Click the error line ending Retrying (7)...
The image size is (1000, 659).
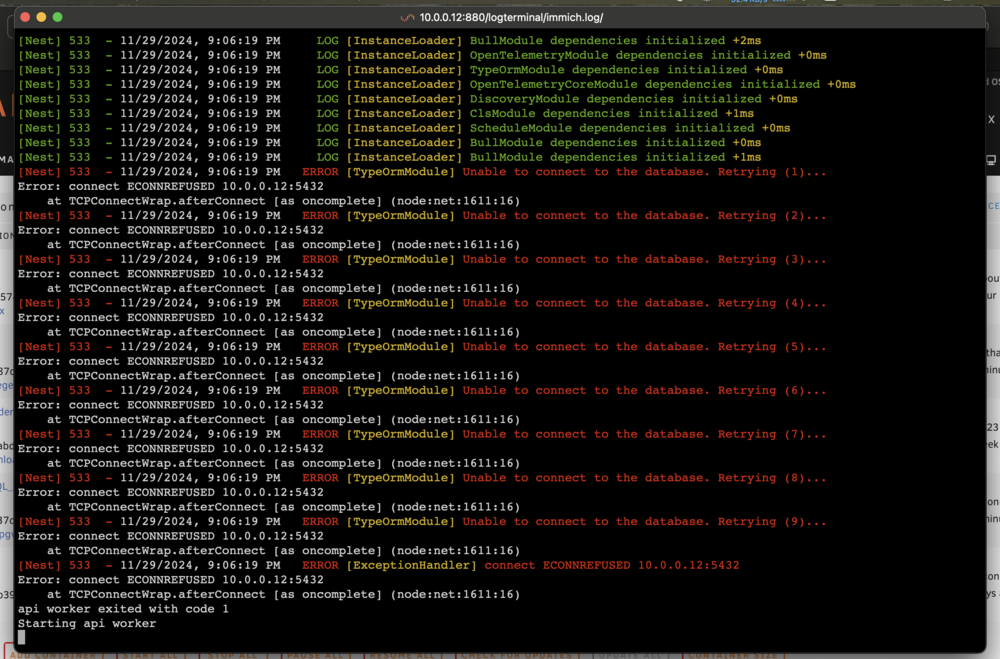tap(422, 434)
